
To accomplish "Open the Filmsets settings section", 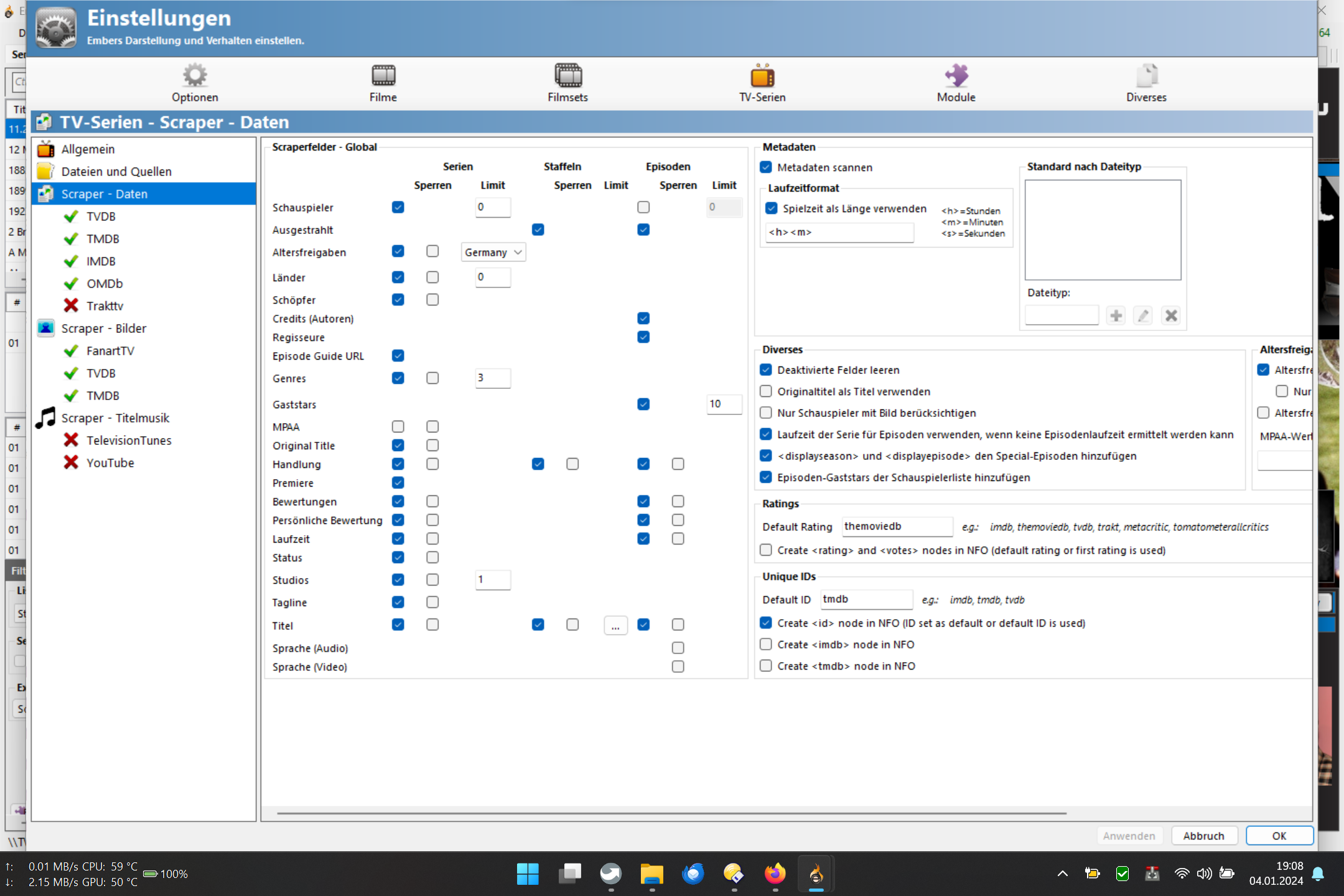I will tap(567, 83).
